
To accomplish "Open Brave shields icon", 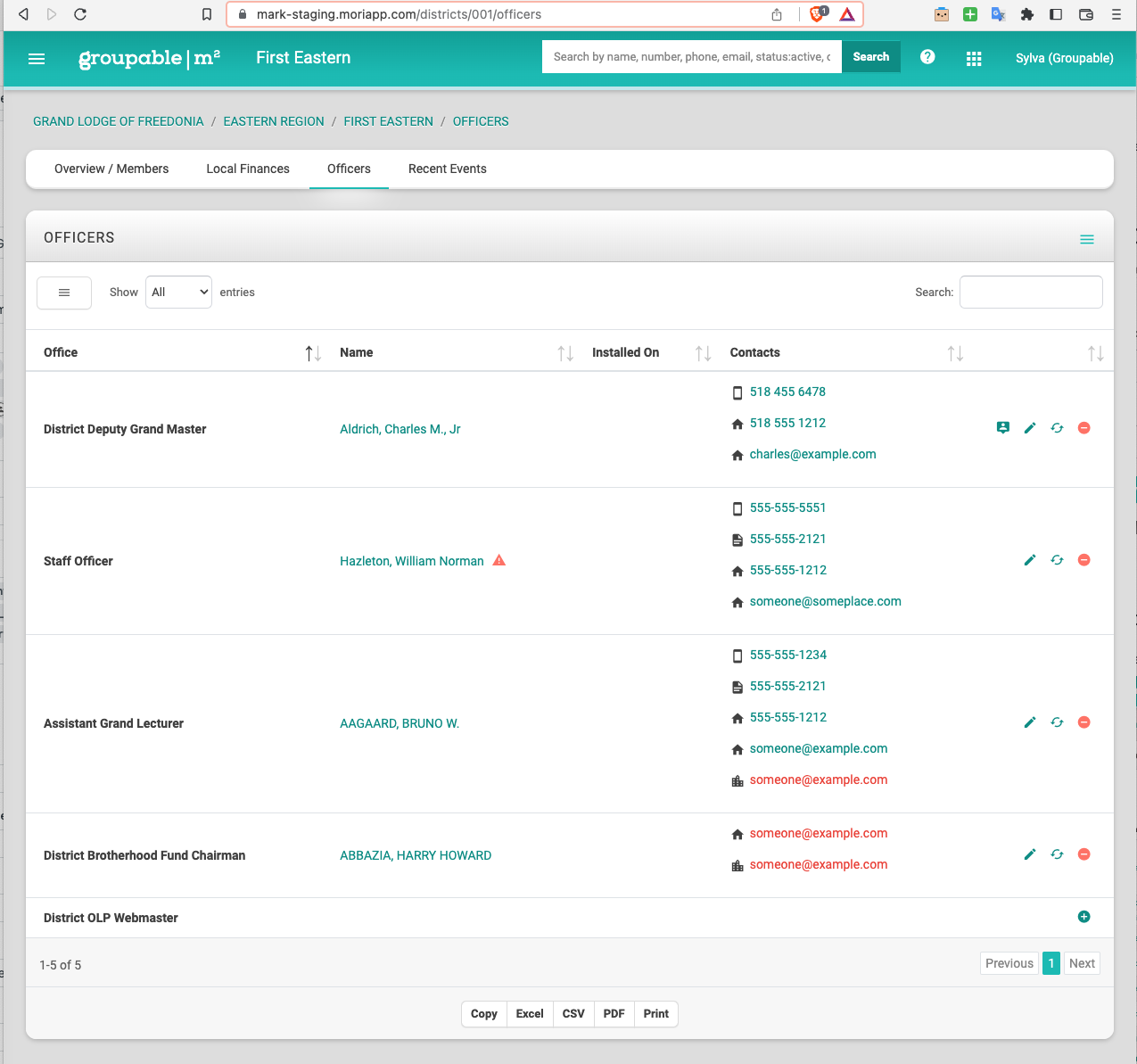I will [818, 14].
